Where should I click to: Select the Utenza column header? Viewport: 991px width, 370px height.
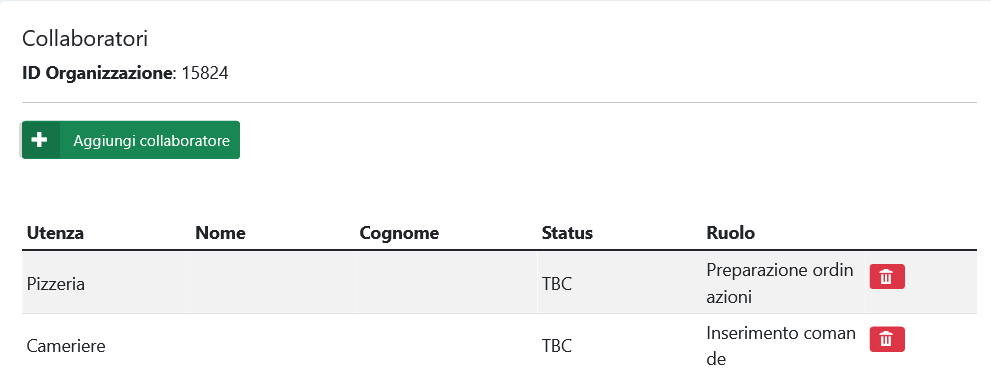55,233
